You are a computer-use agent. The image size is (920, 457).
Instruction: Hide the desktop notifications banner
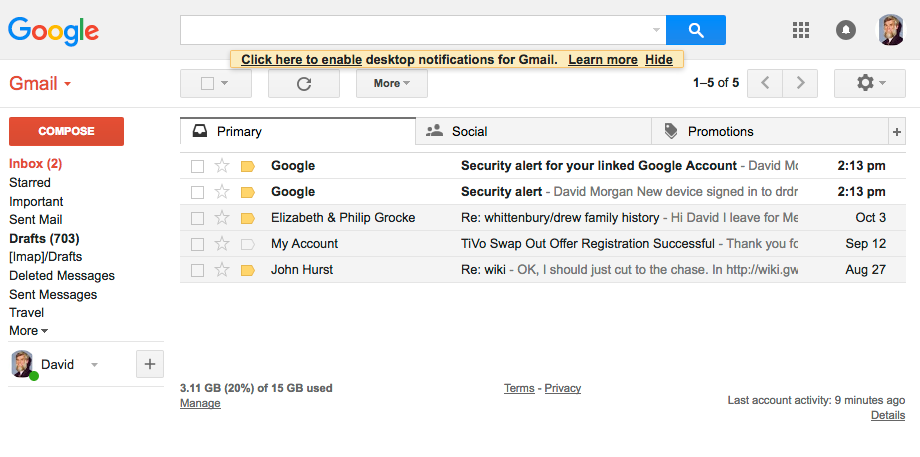tap(659, 60)
